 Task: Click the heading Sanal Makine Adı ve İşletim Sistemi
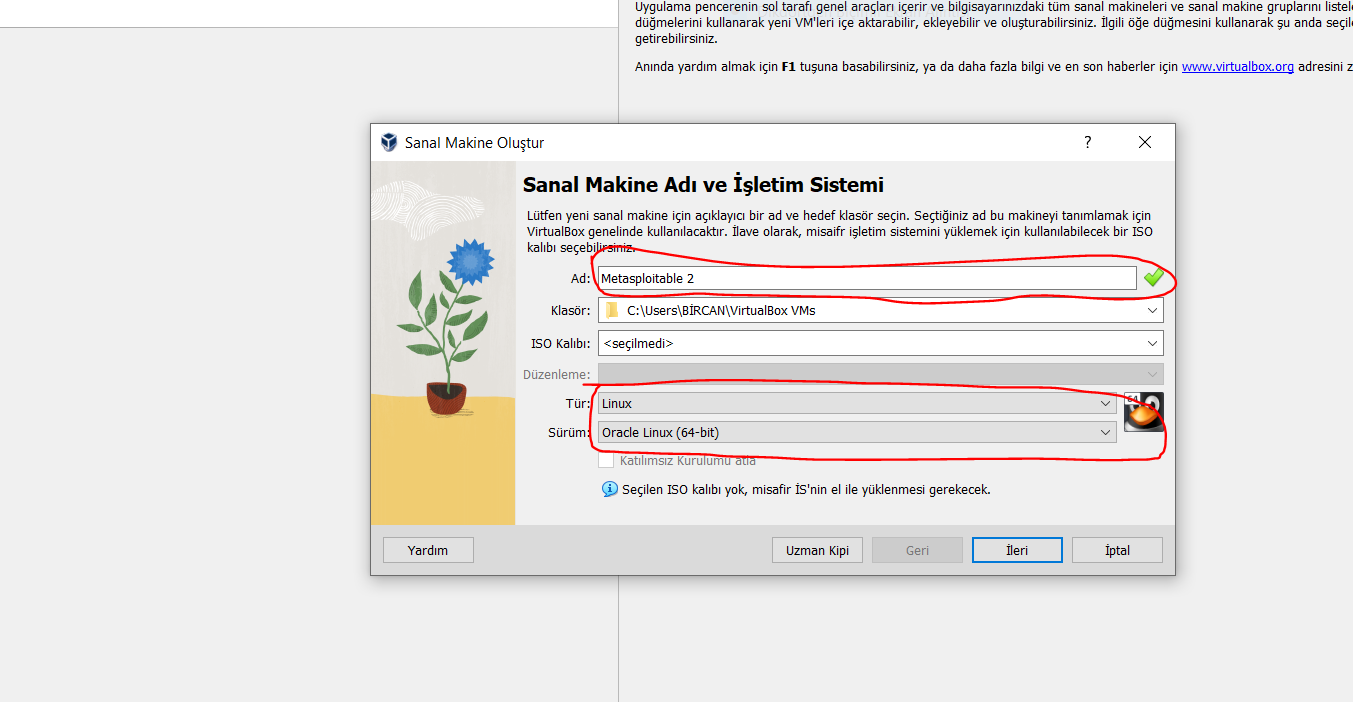703,185
